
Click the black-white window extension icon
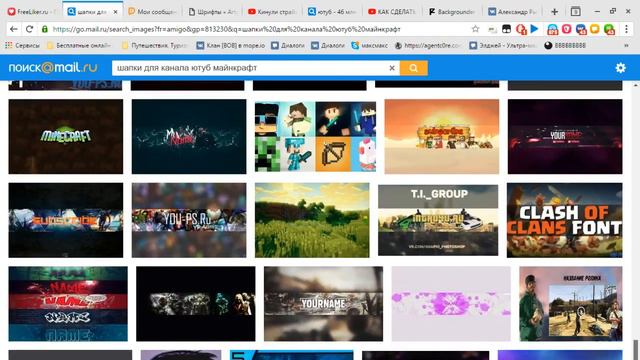click(507, 29)
